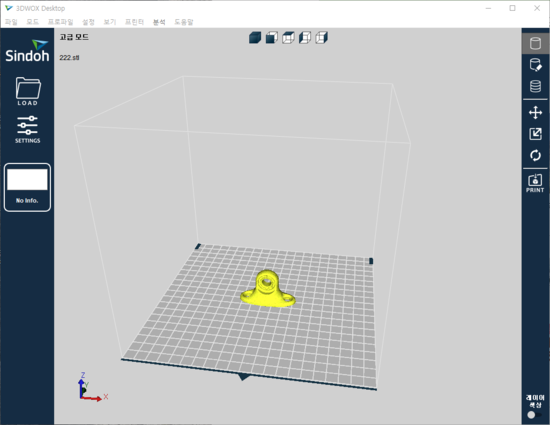This screenshot has height=425, width=550.
Task: Click the PRINT icon
Action: 535,183
